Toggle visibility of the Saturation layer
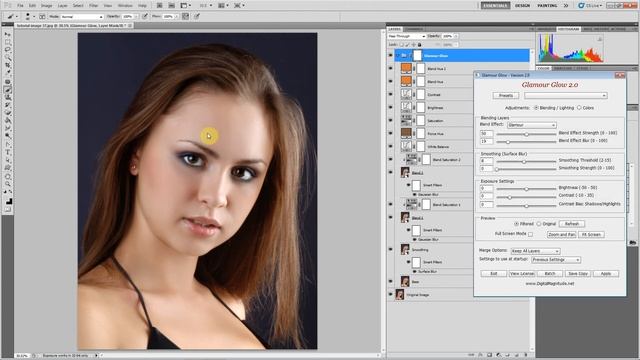Viewport: 640px width, 360px height. click(x=391, y=120)
